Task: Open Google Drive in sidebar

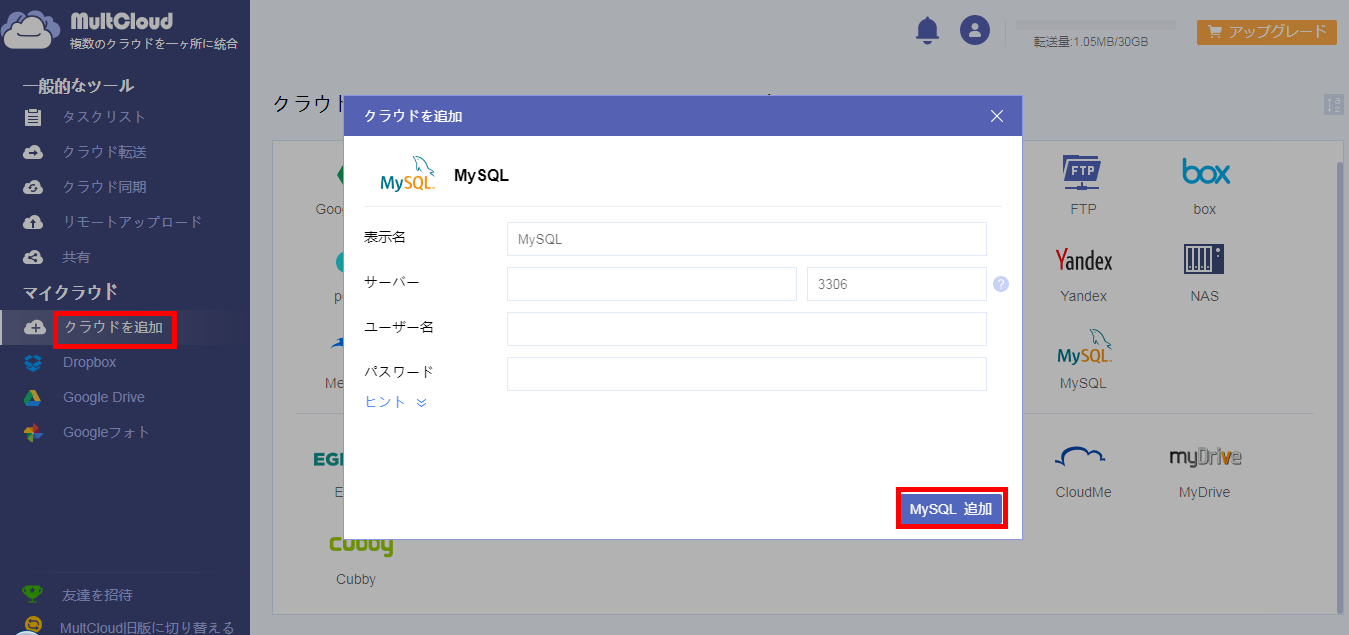Action: click(x=103, y=397)
